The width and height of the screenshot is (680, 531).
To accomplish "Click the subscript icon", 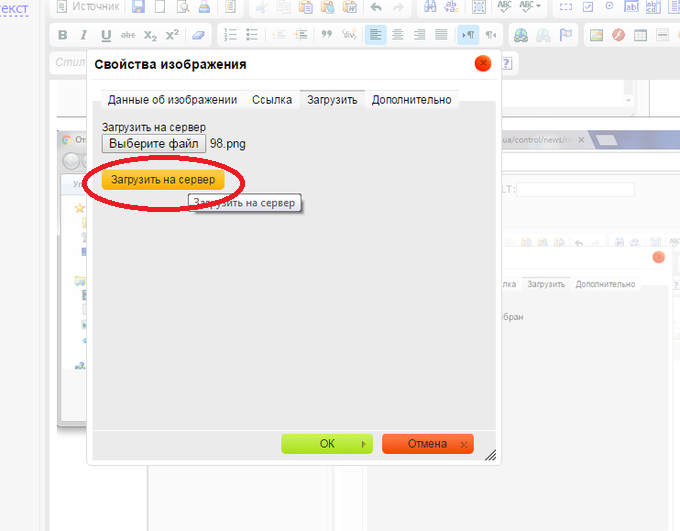I will tap(150, 35).
